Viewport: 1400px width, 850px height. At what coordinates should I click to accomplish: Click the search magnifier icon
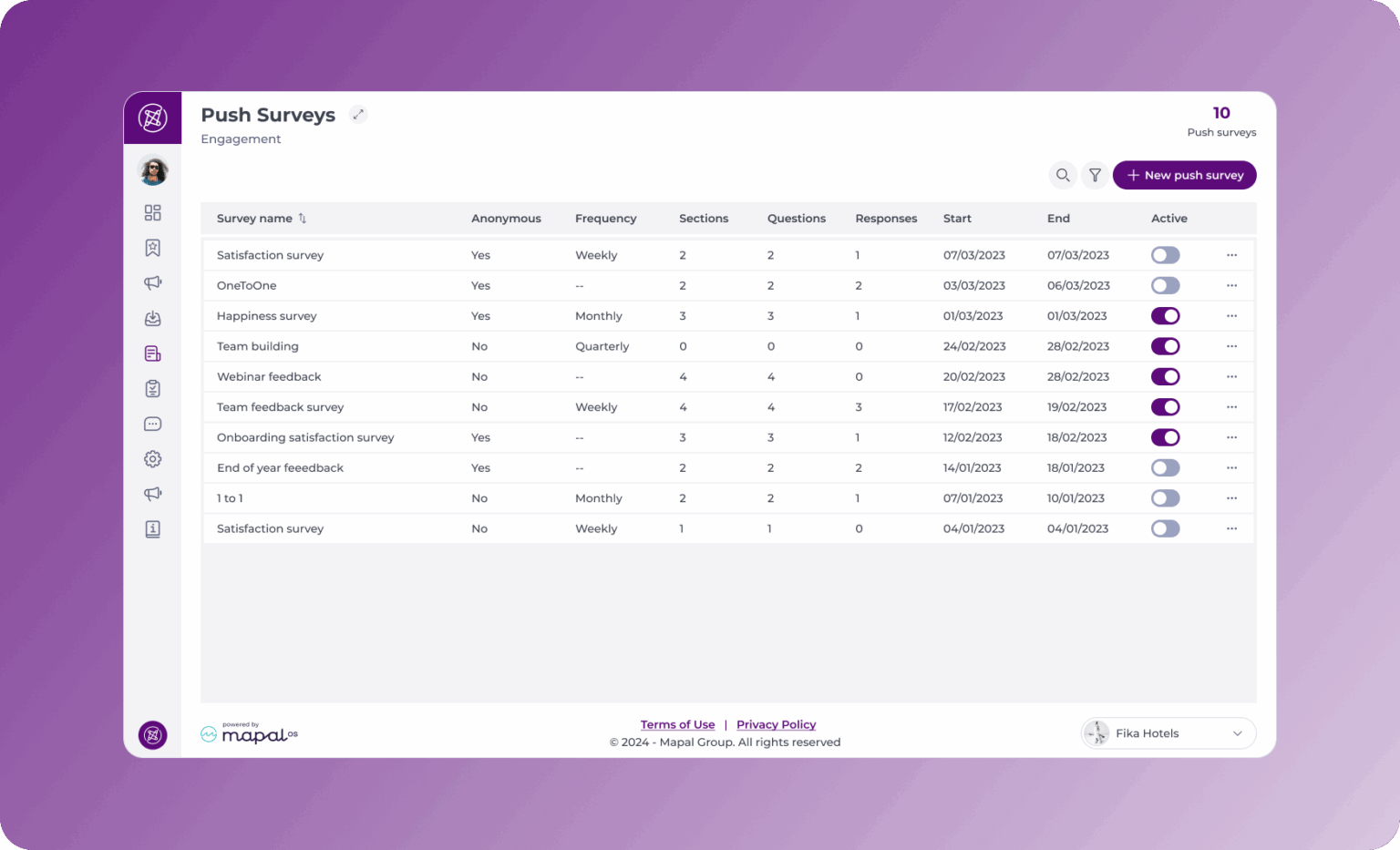click(1063, 175)
